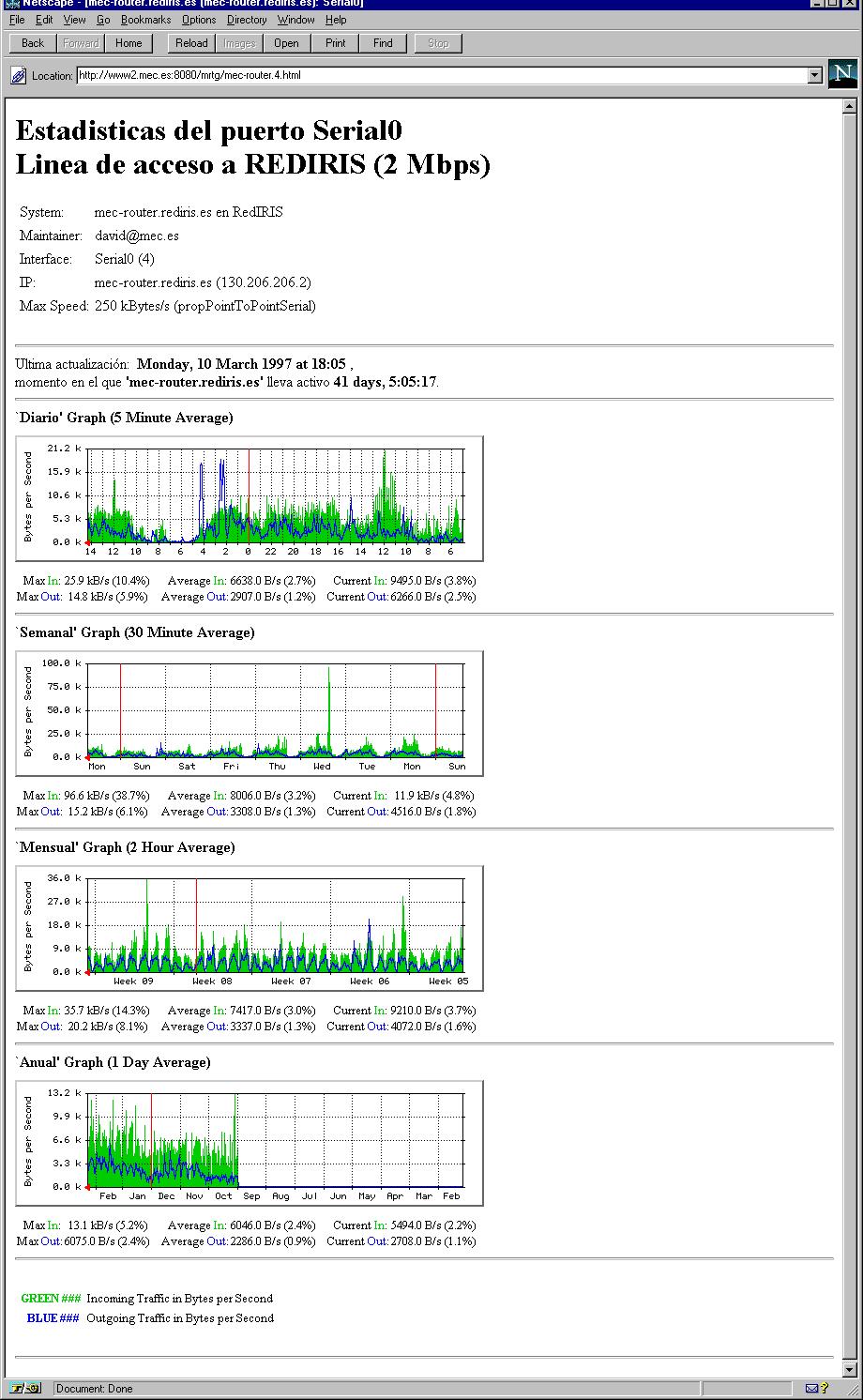Image resolution: width=863 pixels, height=1400 pixels.
Task: Open the Directory menu
Action: (247, 20)
